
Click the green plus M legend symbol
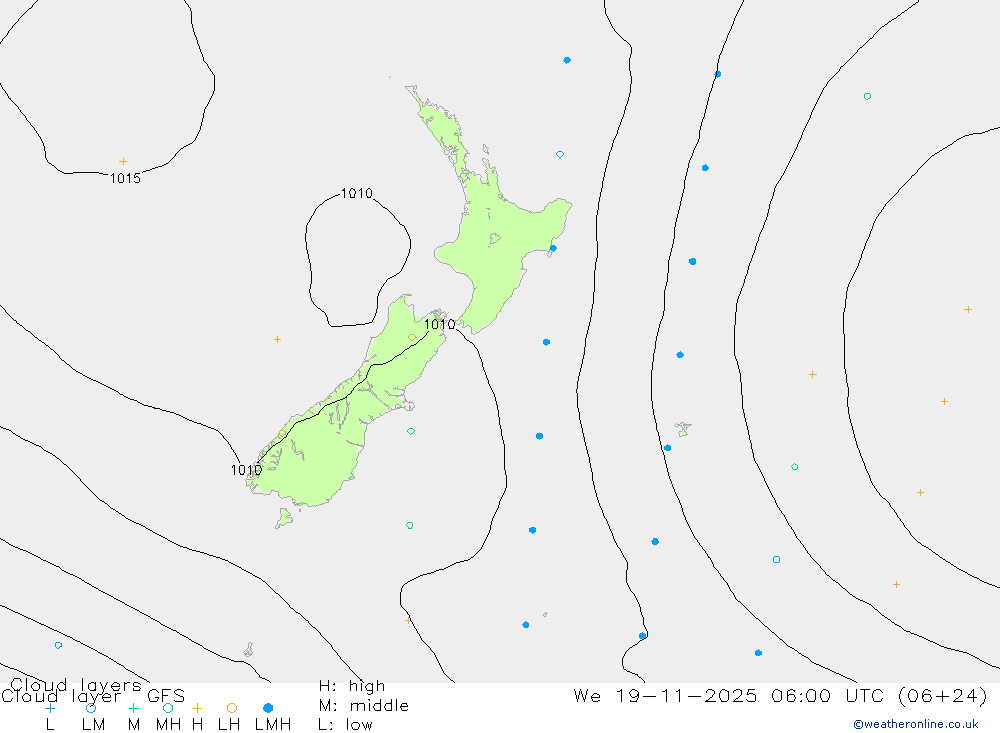133,708
